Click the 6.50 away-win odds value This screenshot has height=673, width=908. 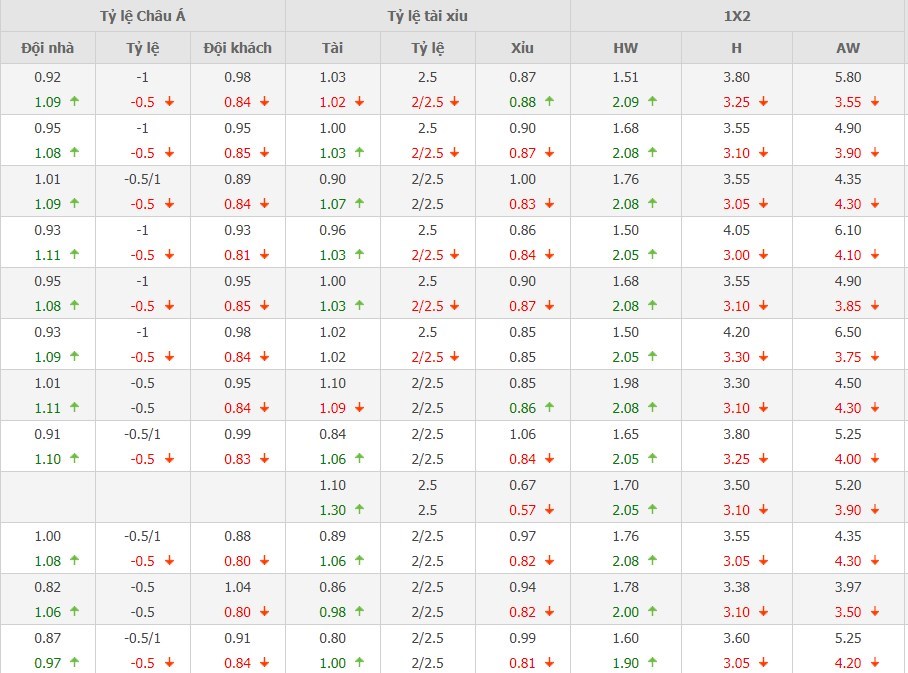click(x=846, y=332)
